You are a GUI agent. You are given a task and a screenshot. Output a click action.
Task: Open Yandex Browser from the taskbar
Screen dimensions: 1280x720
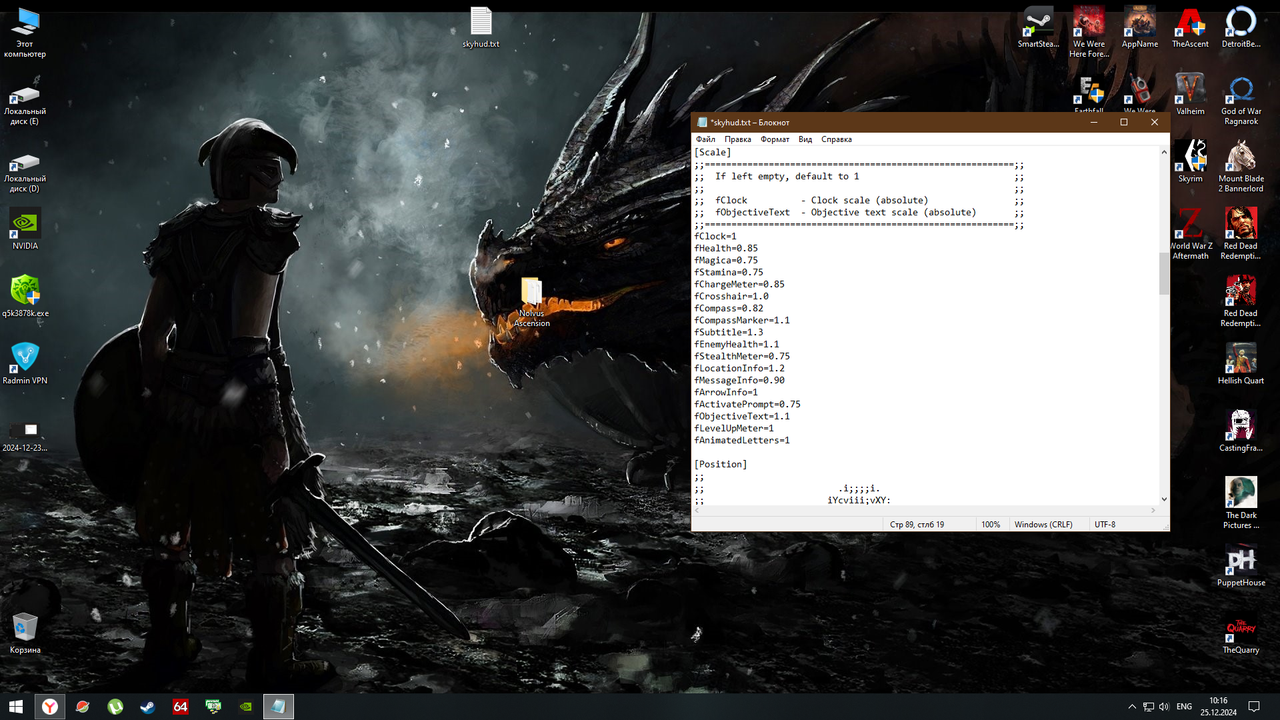coord(49,706)
